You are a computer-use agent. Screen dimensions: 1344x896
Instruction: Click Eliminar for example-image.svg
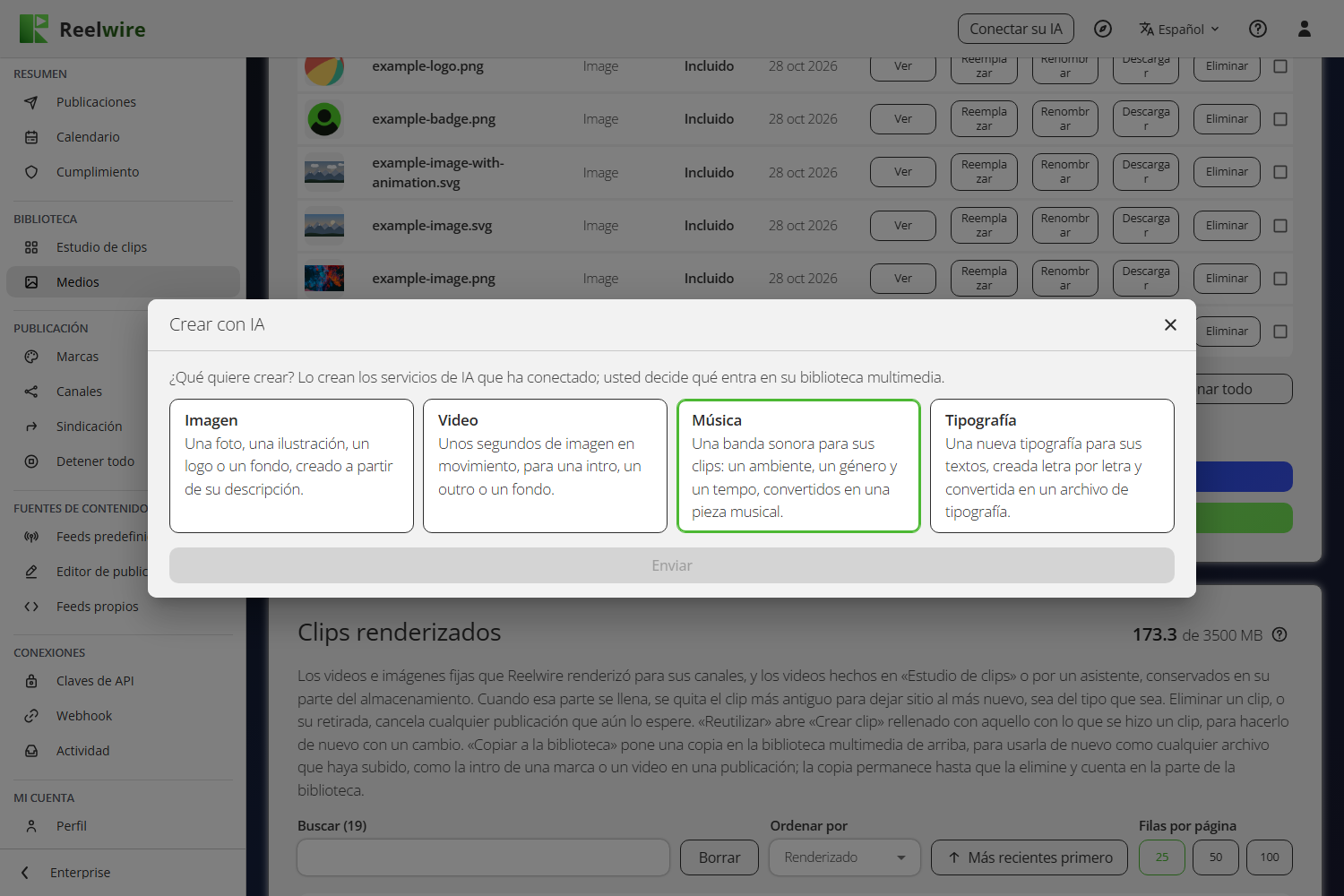(1227, 226)
